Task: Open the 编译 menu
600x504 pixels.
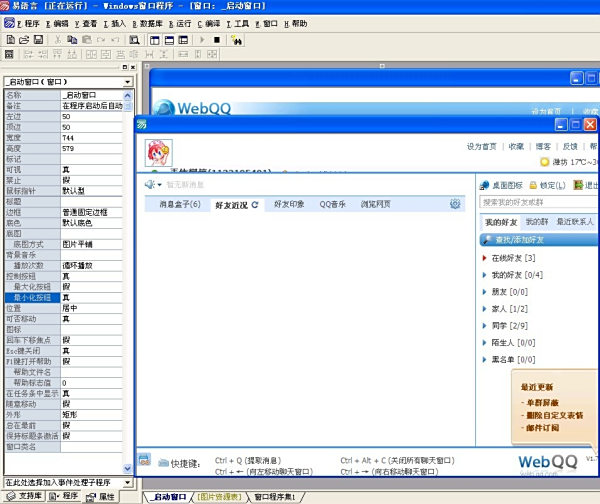Action: (x=209, y=24)
